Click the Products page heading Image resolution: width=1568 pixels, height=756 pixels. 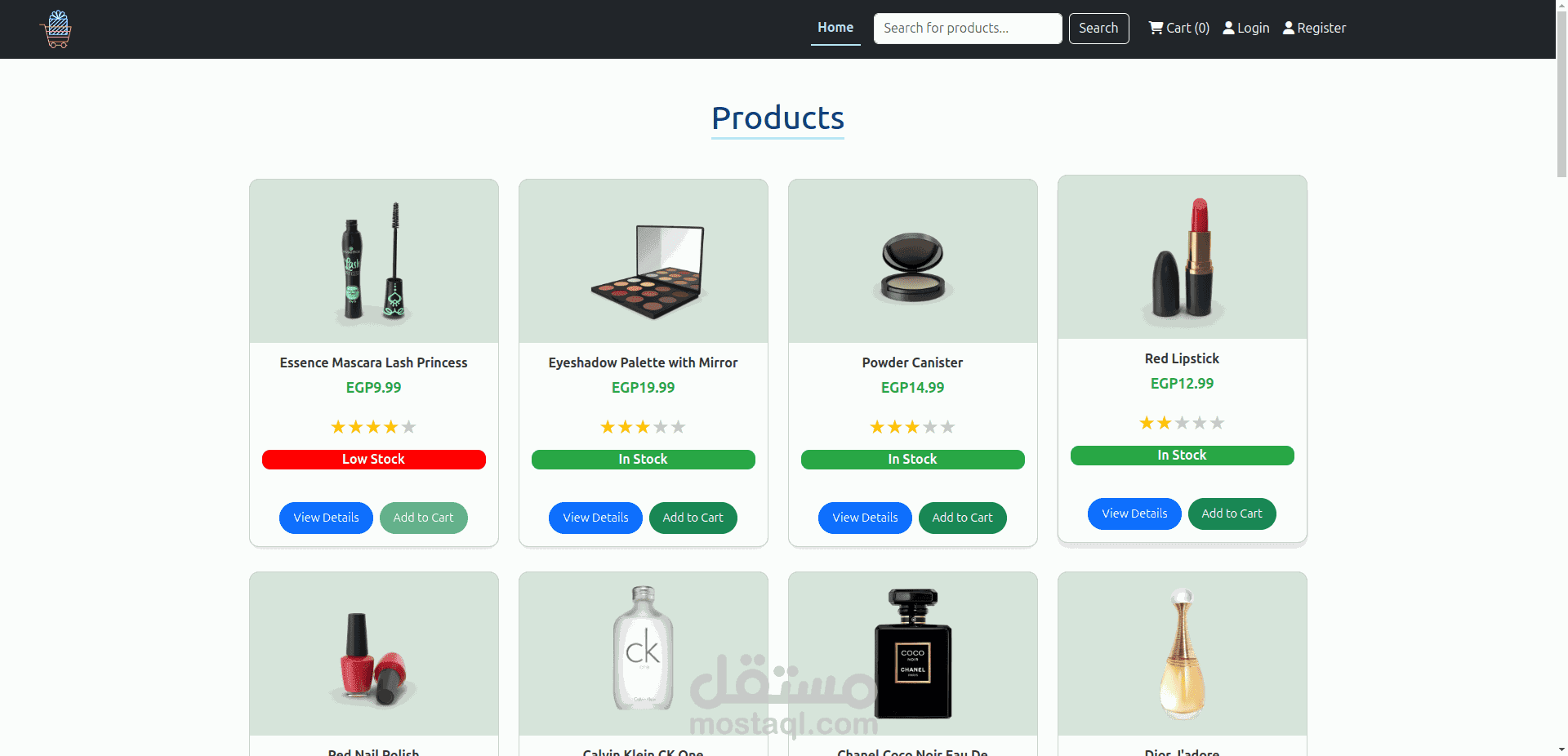(x=777, y=118)
